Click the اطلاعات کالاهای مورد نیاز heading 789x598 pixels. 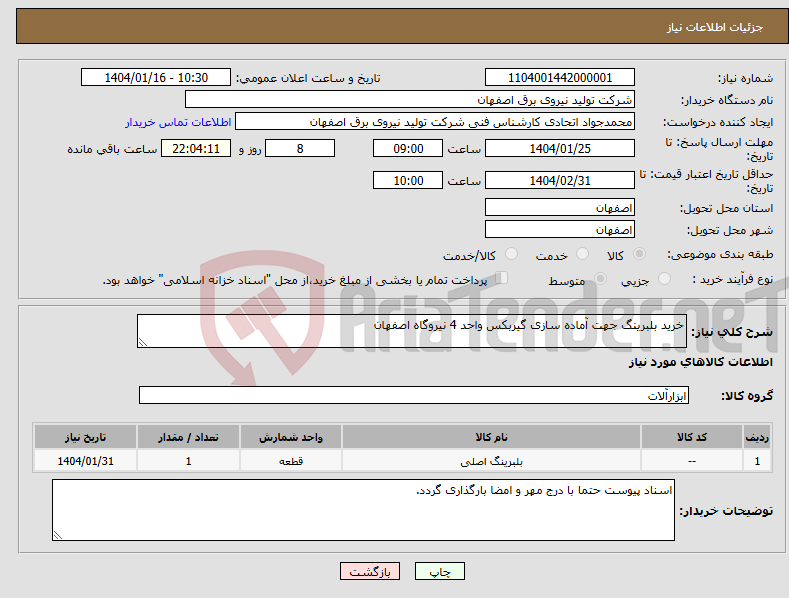tap(700, 362)
